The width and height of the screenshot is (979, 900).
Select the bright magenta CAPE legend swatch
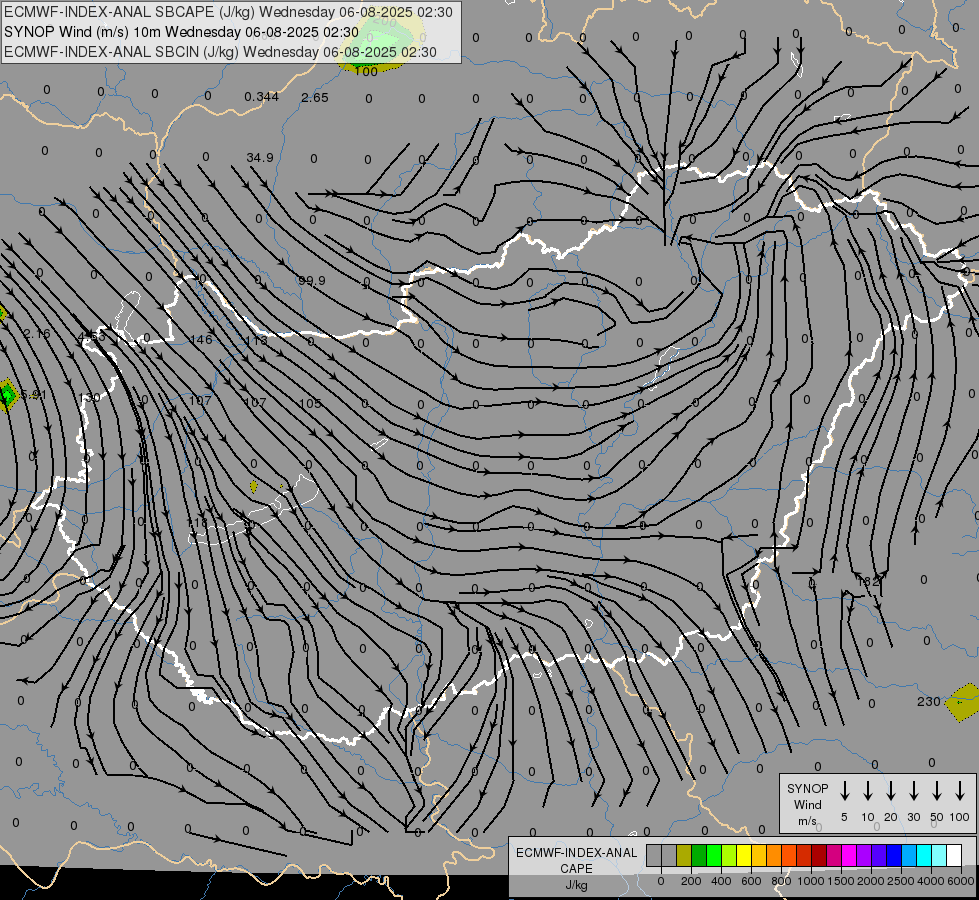coord(849,856)
